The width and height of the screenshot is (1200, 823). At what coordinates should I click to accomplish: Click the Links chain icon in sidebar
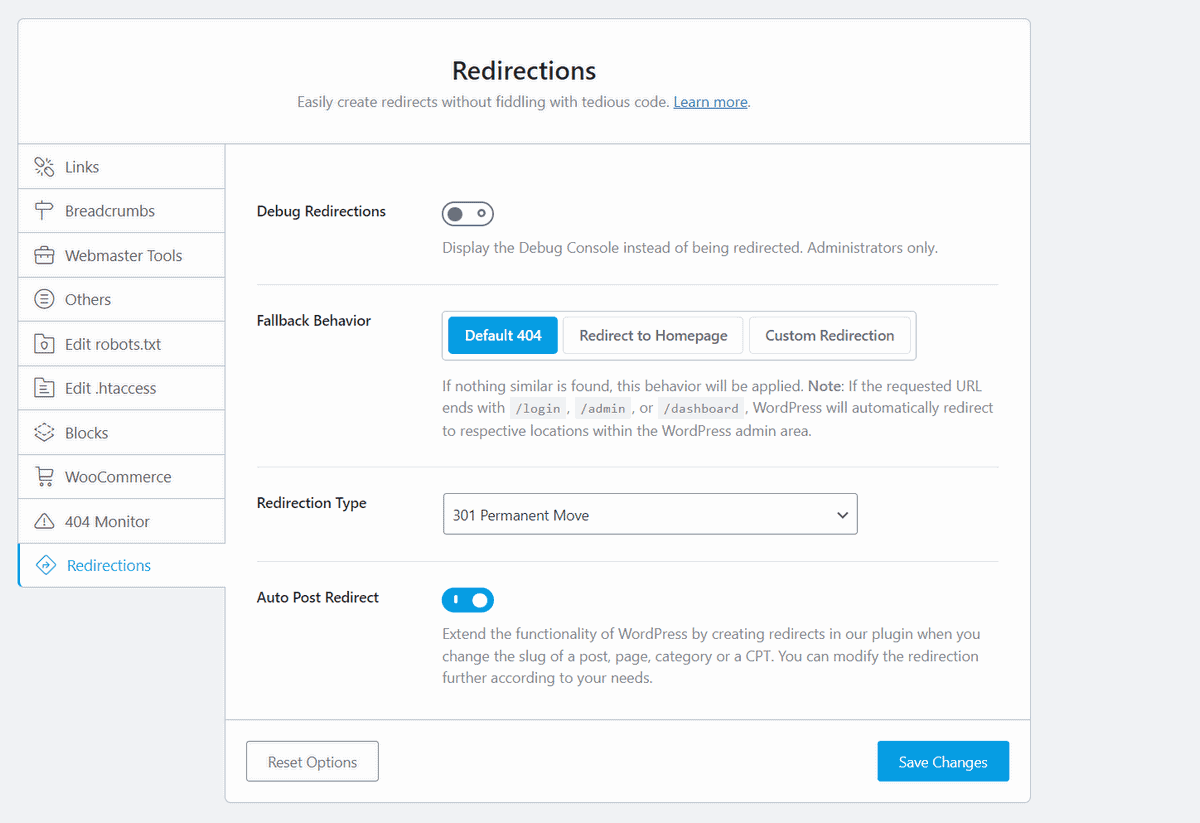click(x=44, y=167)
